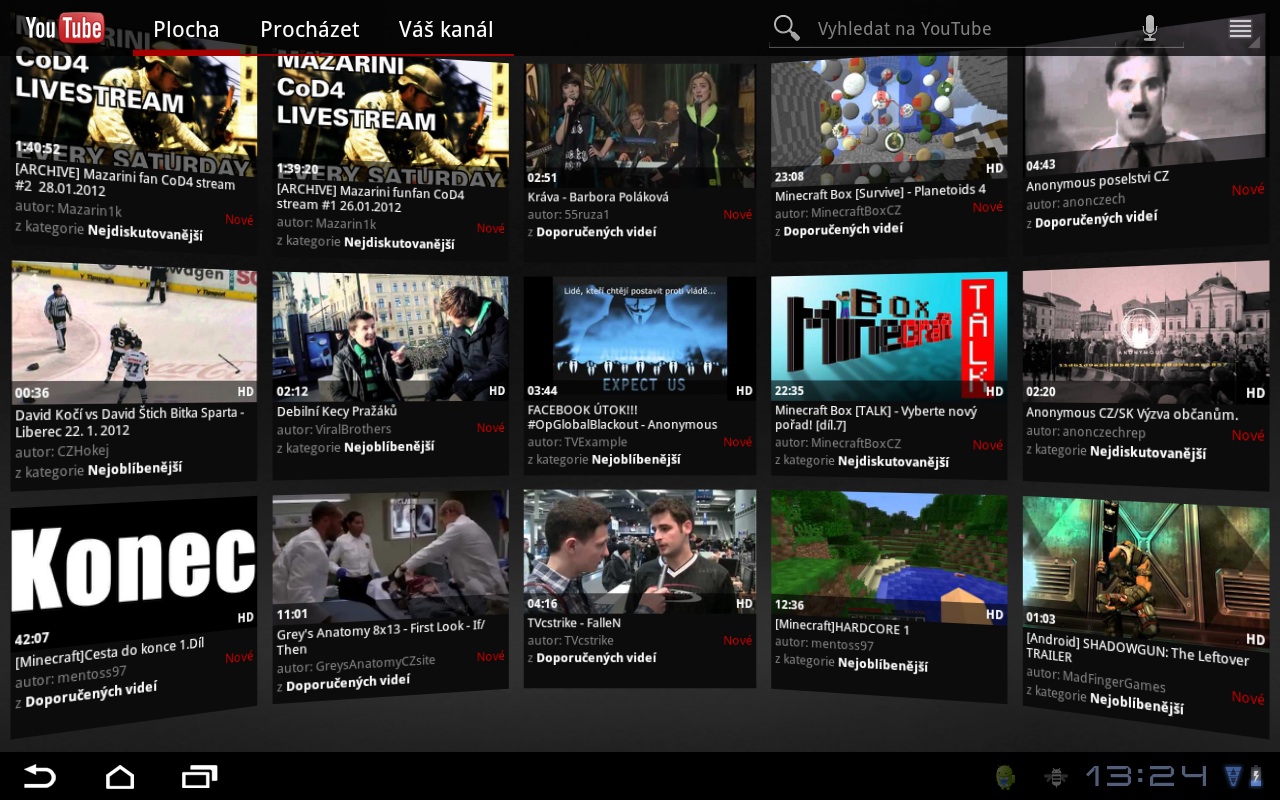Tap duration label 42:07 on Konec video
Image resolution: width=1280 pixels, height=800 pixels.
[x=32, y=638]
